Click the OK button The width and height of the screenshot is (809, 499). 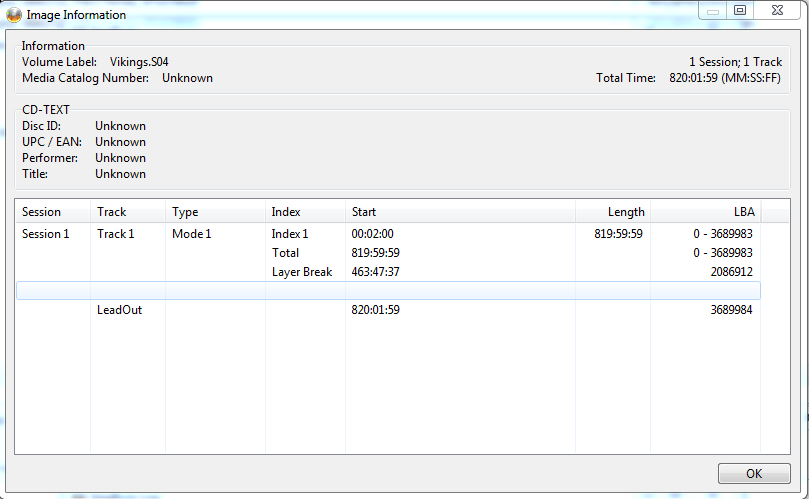754,473
